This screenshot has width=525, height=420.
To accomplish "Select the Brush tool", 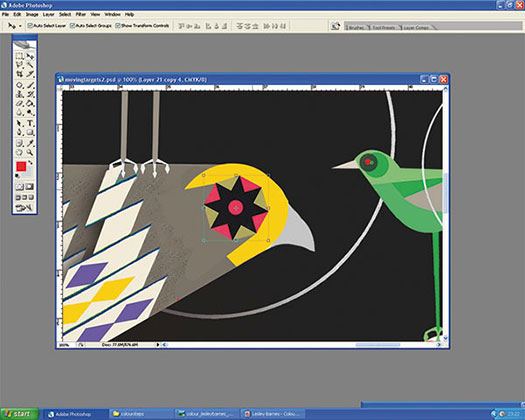I will tap(30, 85).
